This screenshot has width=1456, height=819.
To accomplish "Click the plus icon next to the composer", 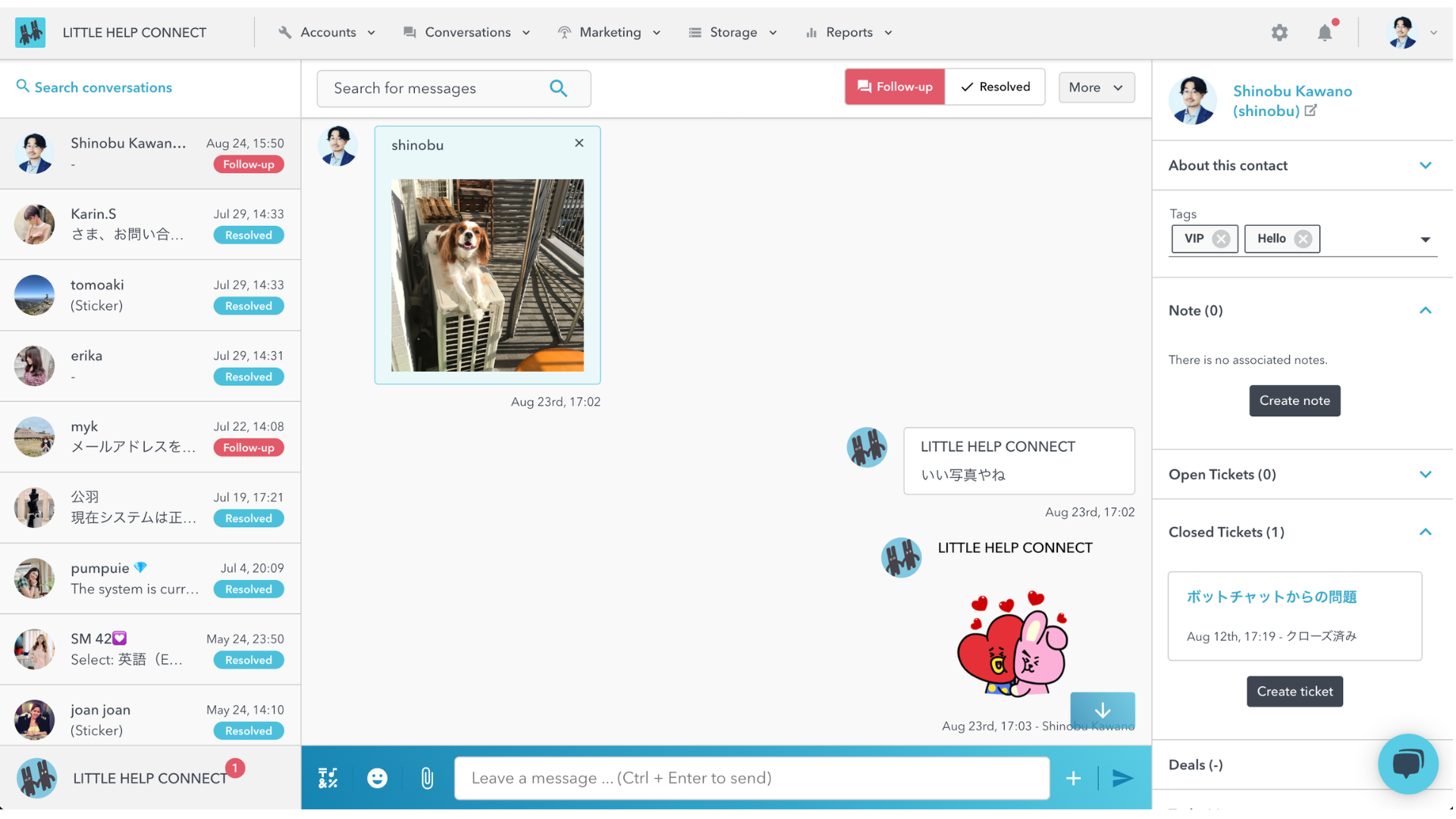I will pos(1073,777).
